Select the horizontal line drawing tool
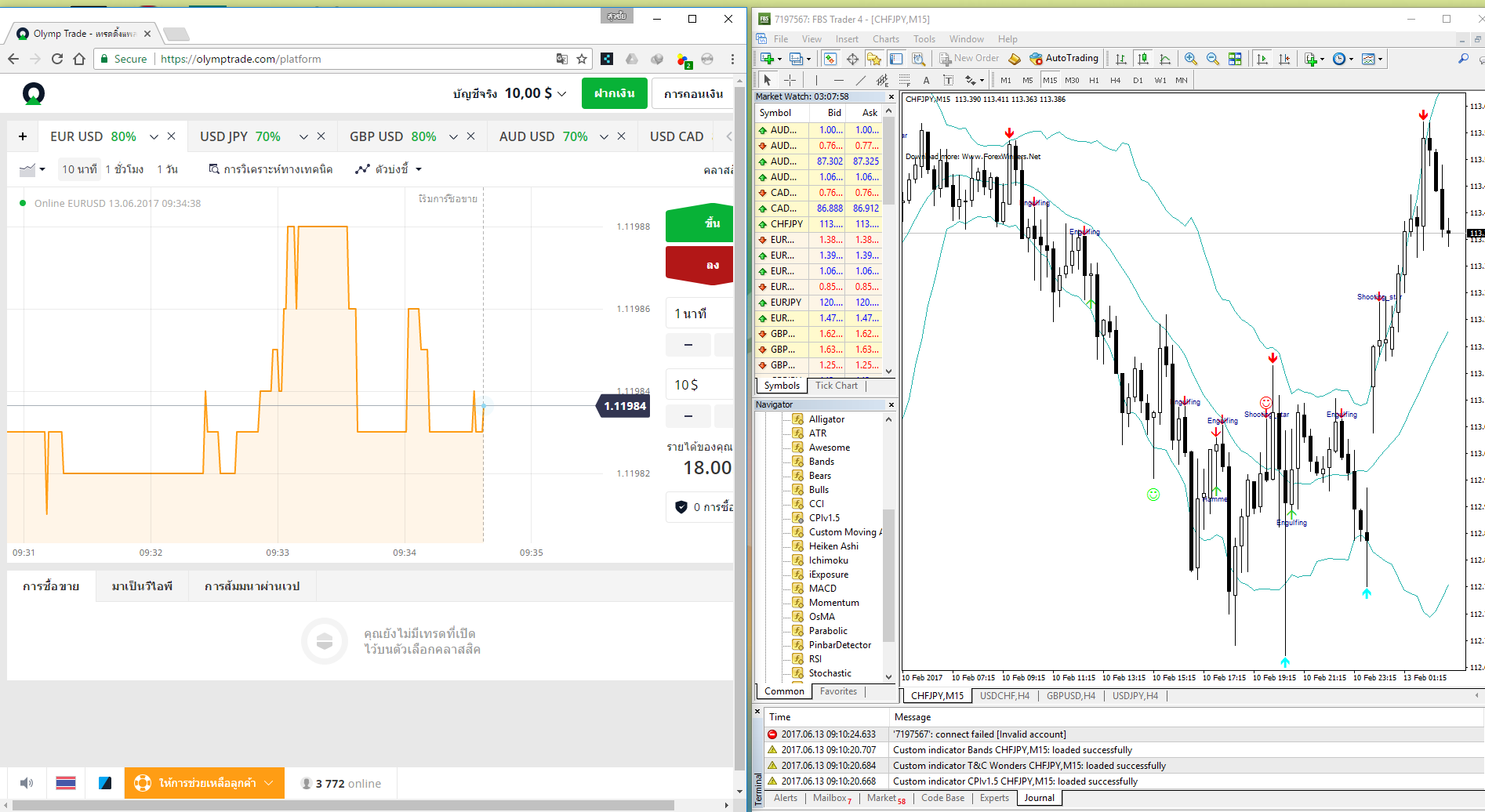1485x812 pixels. tap(838, 80)
